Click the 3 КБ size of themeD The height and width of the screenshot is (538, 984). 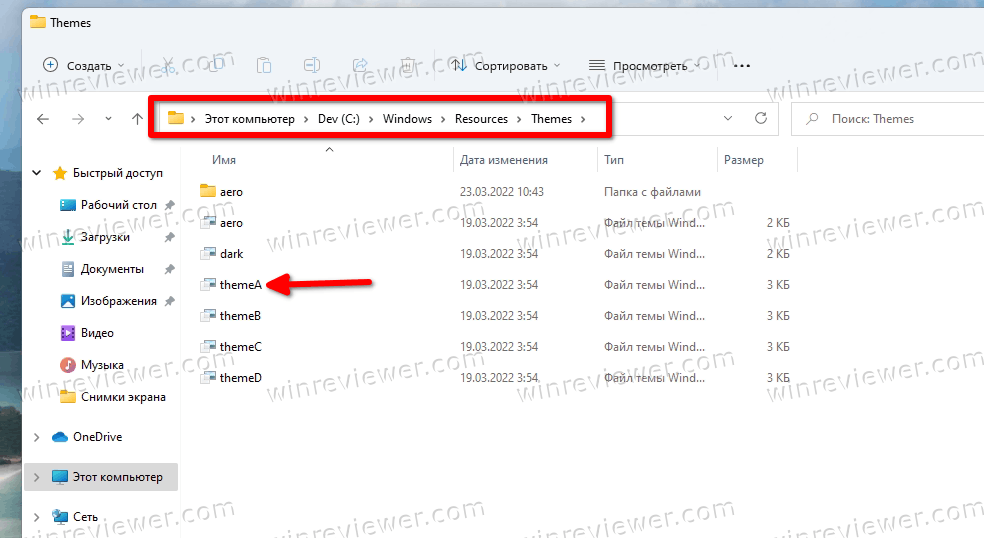[x=778, y=378]
